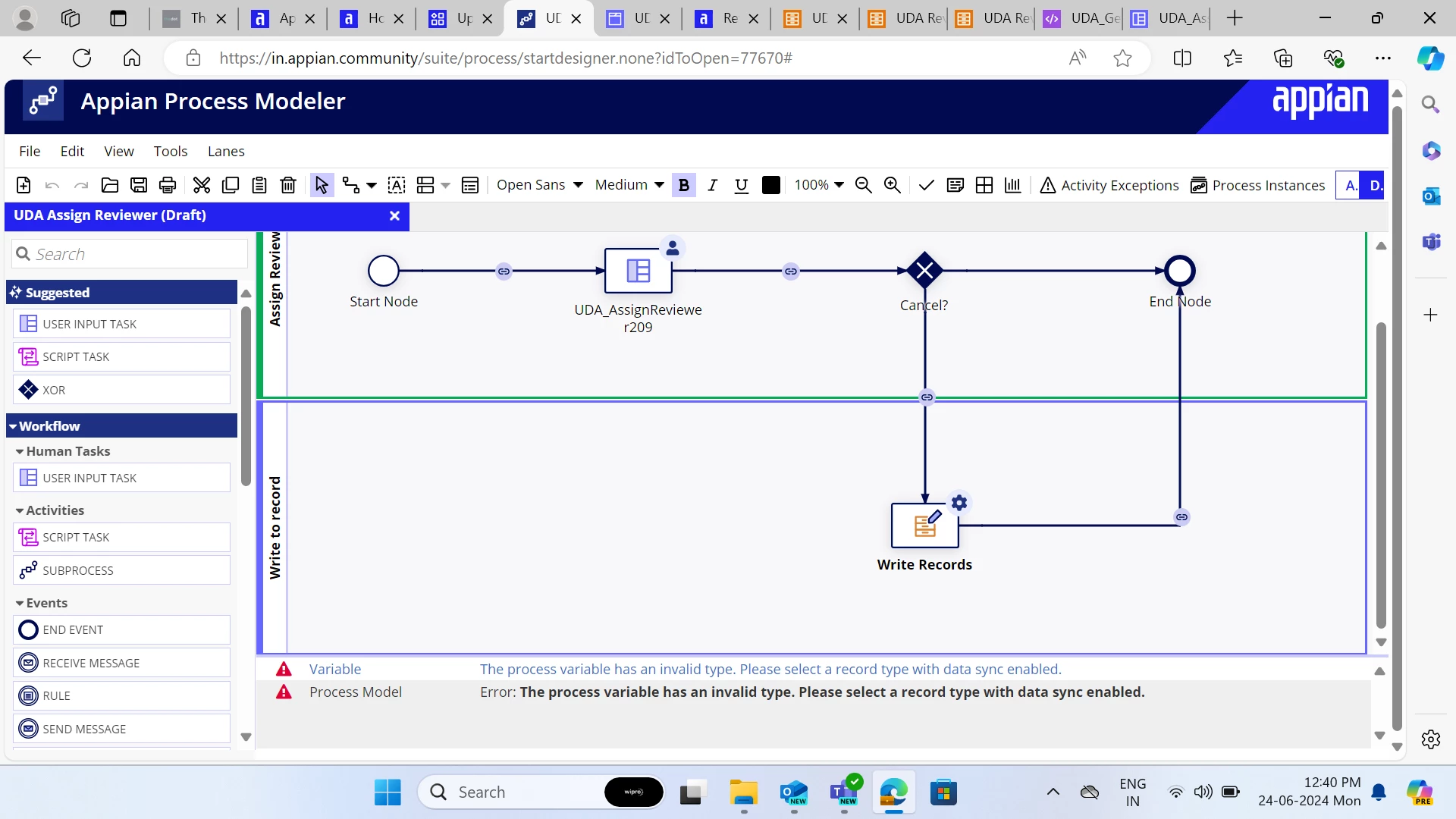The height and width of the screenshot is (819, 1456).
Task: Select the End Node on the canvas
Action: click(x=1180, y=271)
